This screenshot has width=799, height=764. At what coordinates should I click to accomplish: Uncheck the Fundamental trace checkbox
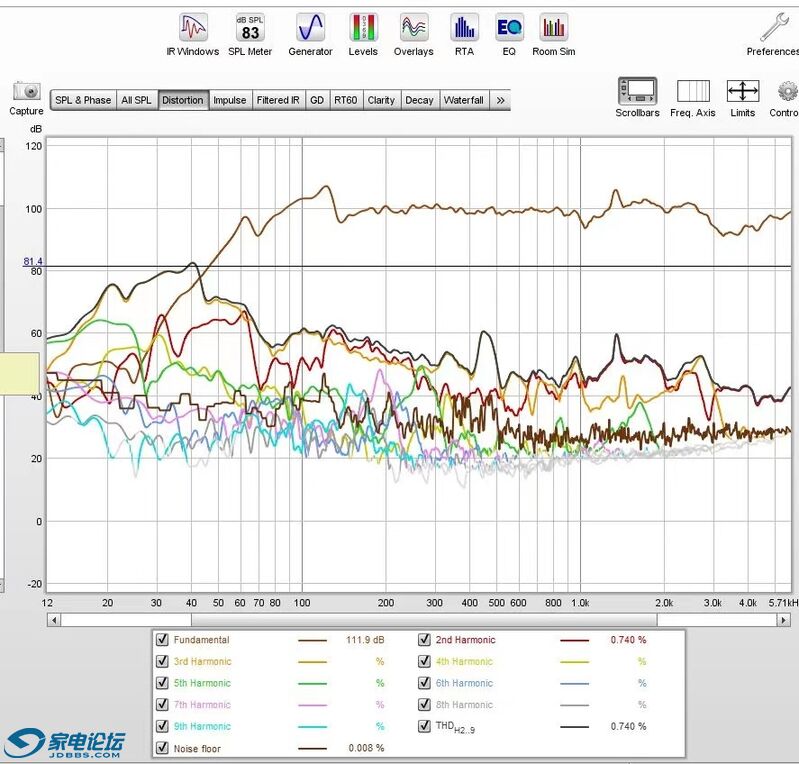pos(161,640)
